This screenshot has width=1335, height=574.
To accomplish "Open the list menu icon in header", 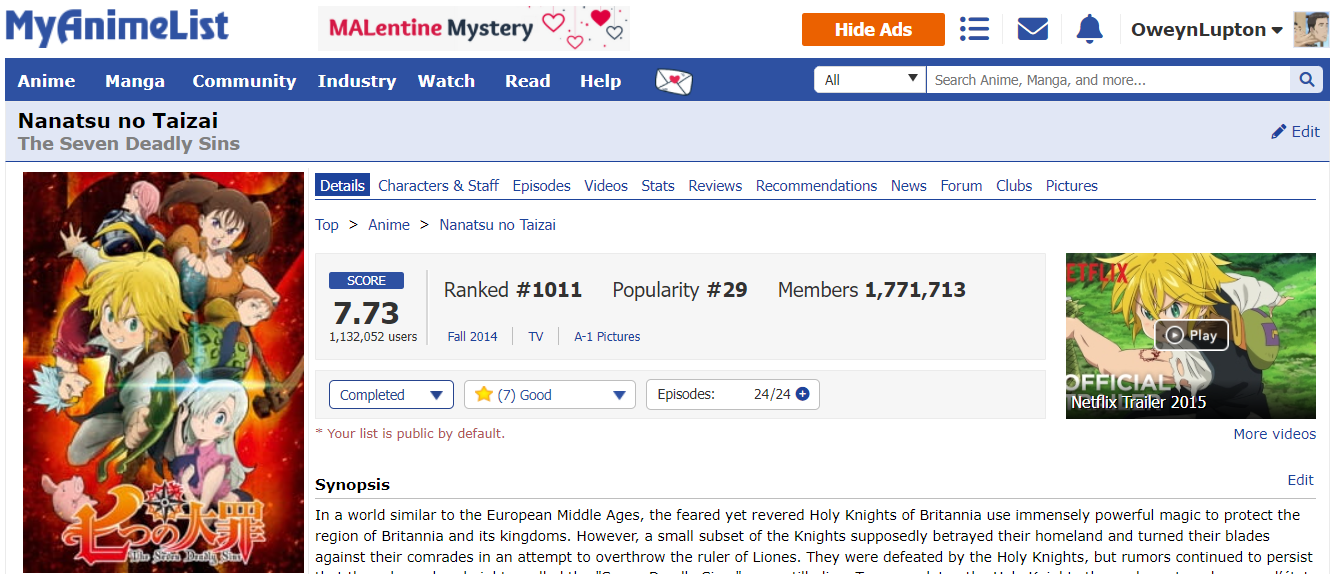I will [974, 29].
